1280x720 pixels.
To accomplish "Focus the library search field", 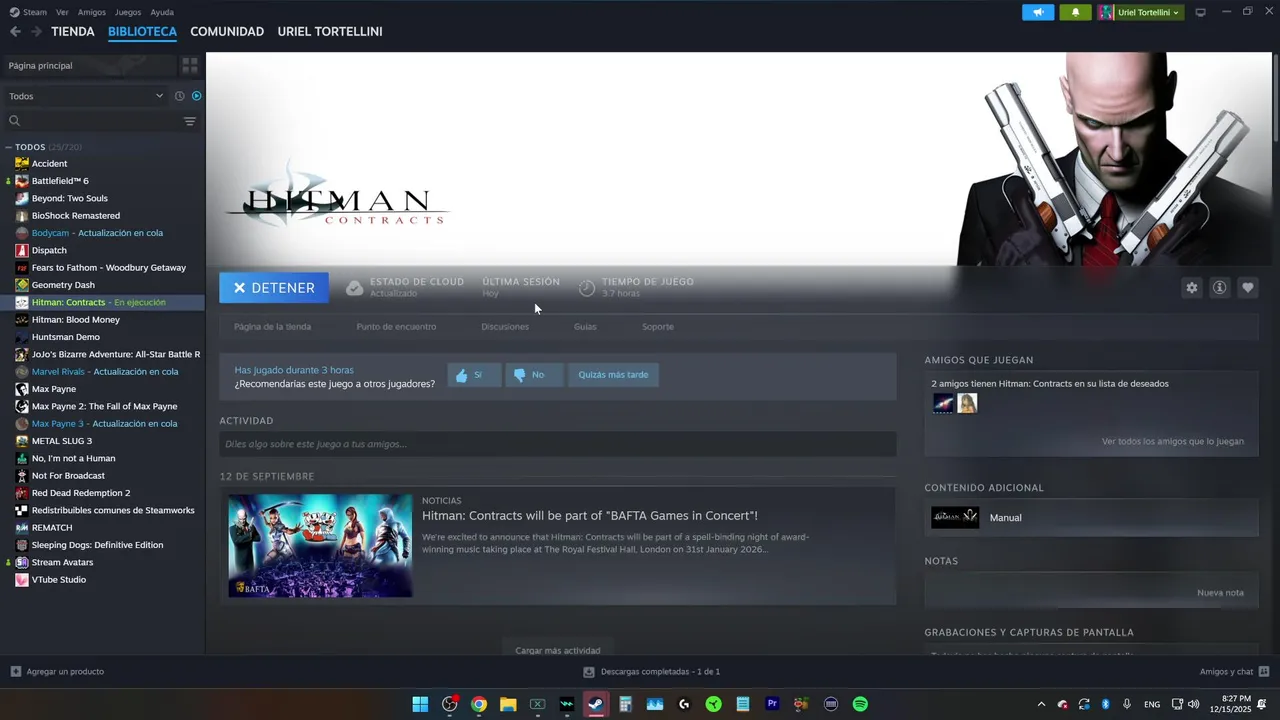I will pos(92,121).
